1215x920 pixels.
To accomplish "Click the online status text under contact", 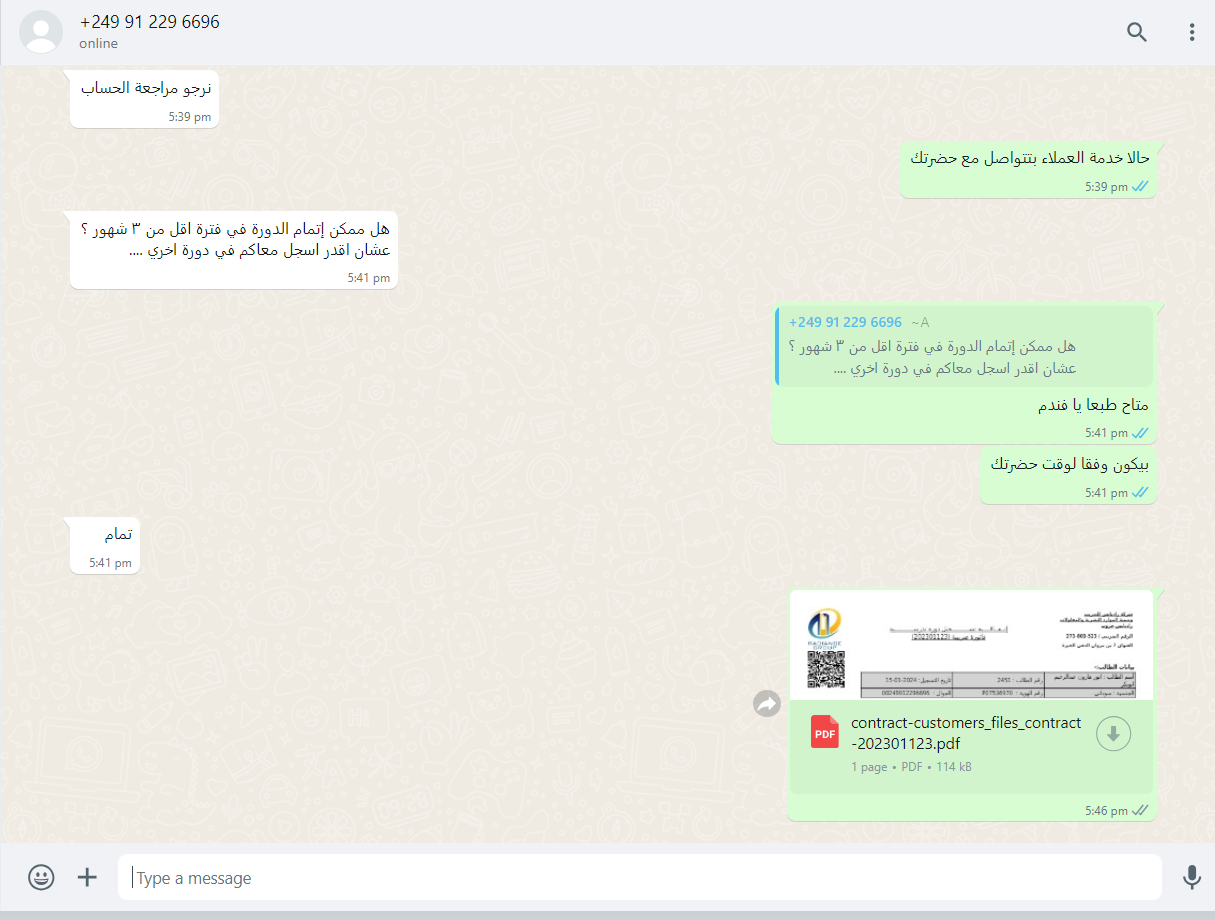I will (98, 44).
